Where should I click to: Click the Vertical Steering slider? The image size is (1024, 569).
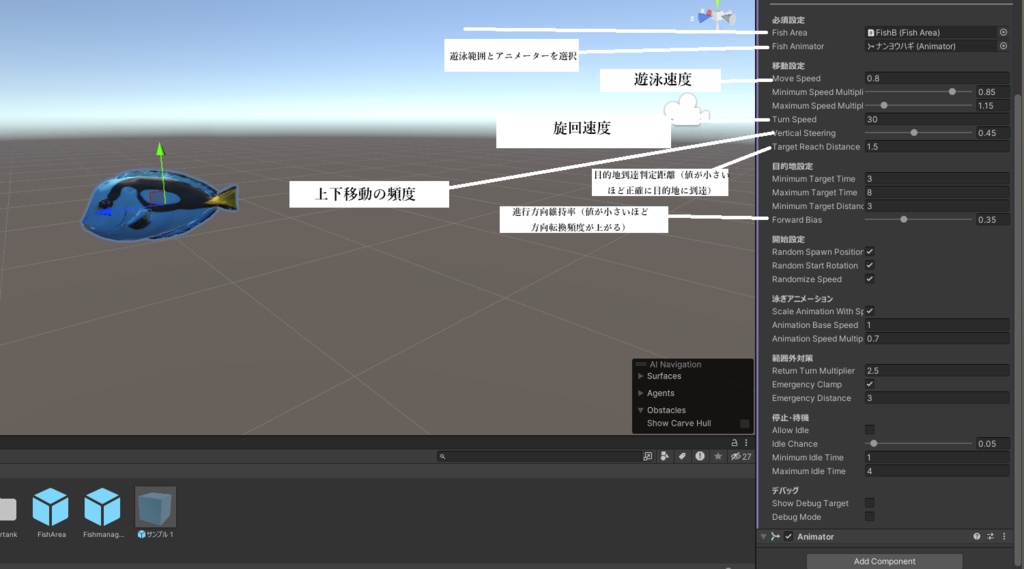[x=919, y=133]
